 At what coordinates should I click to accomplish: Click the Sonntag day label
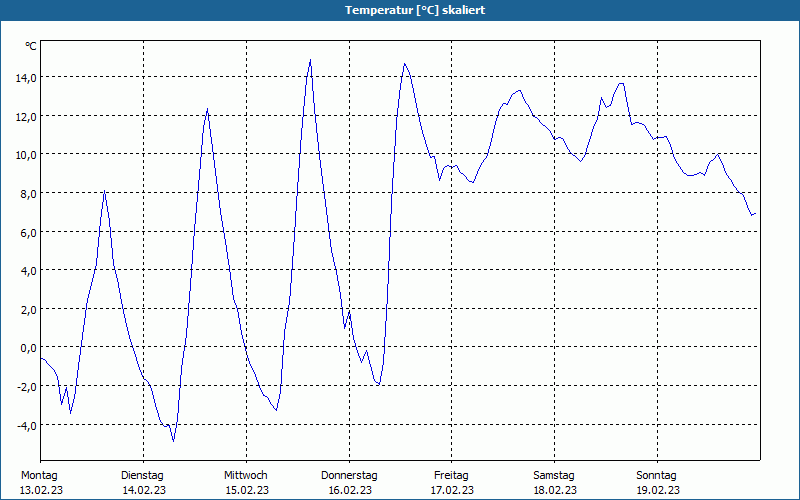[657, 476]
